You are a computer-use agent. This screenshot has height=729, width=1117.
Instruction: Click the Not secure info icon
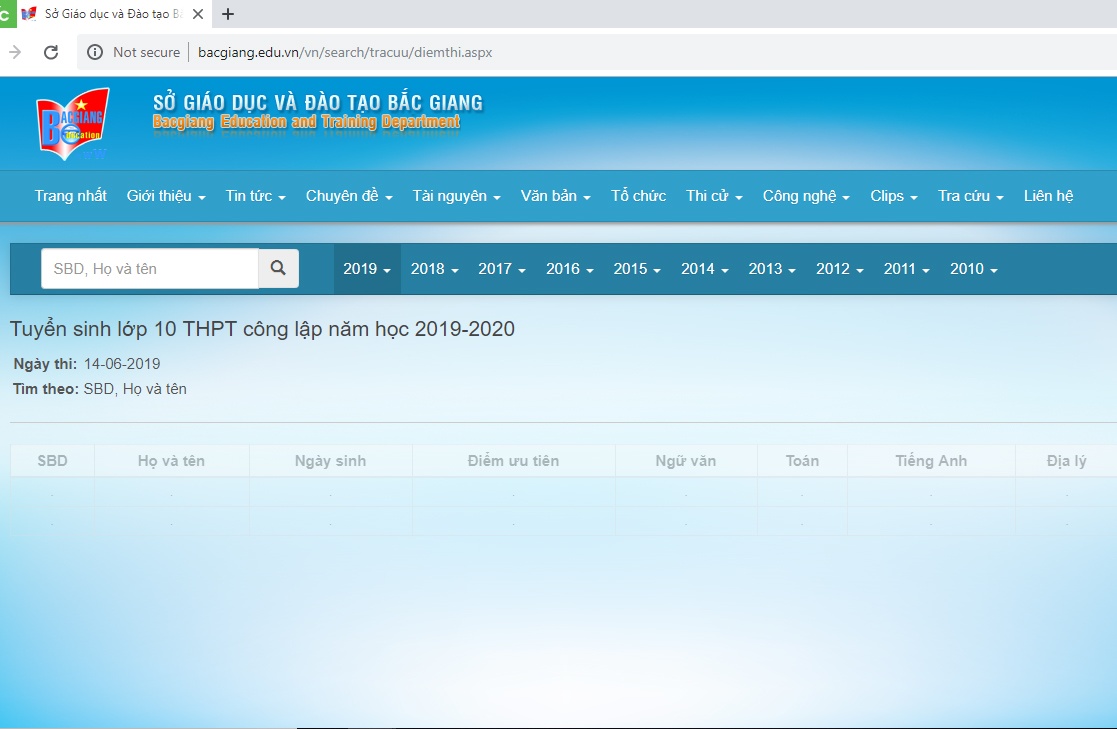93,52
